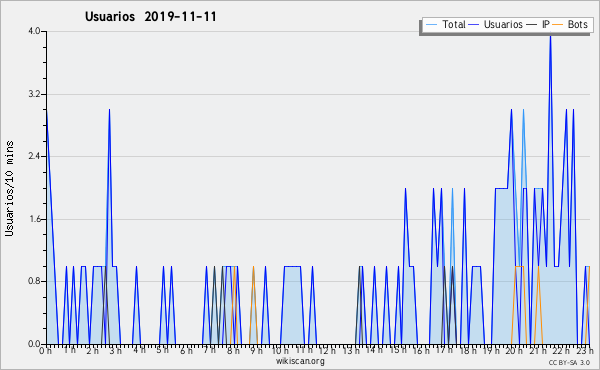This screenshot has height=370, width=600.
Task: Click the 6 h x-axis label
Action: point(186,351)
